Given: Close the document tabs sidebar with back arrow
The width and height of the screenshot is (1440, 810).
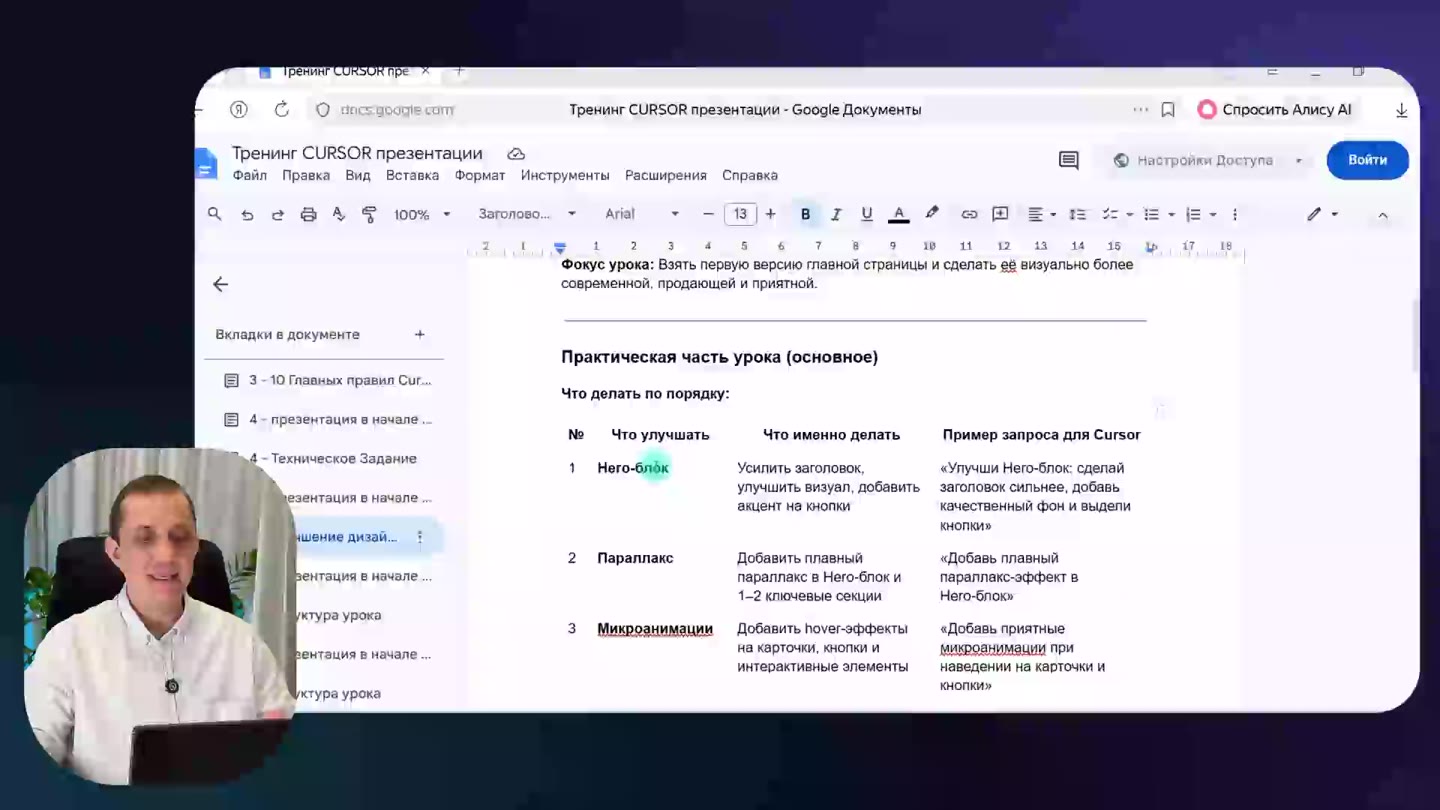Looking at the screenshot, I should [221, 285].
